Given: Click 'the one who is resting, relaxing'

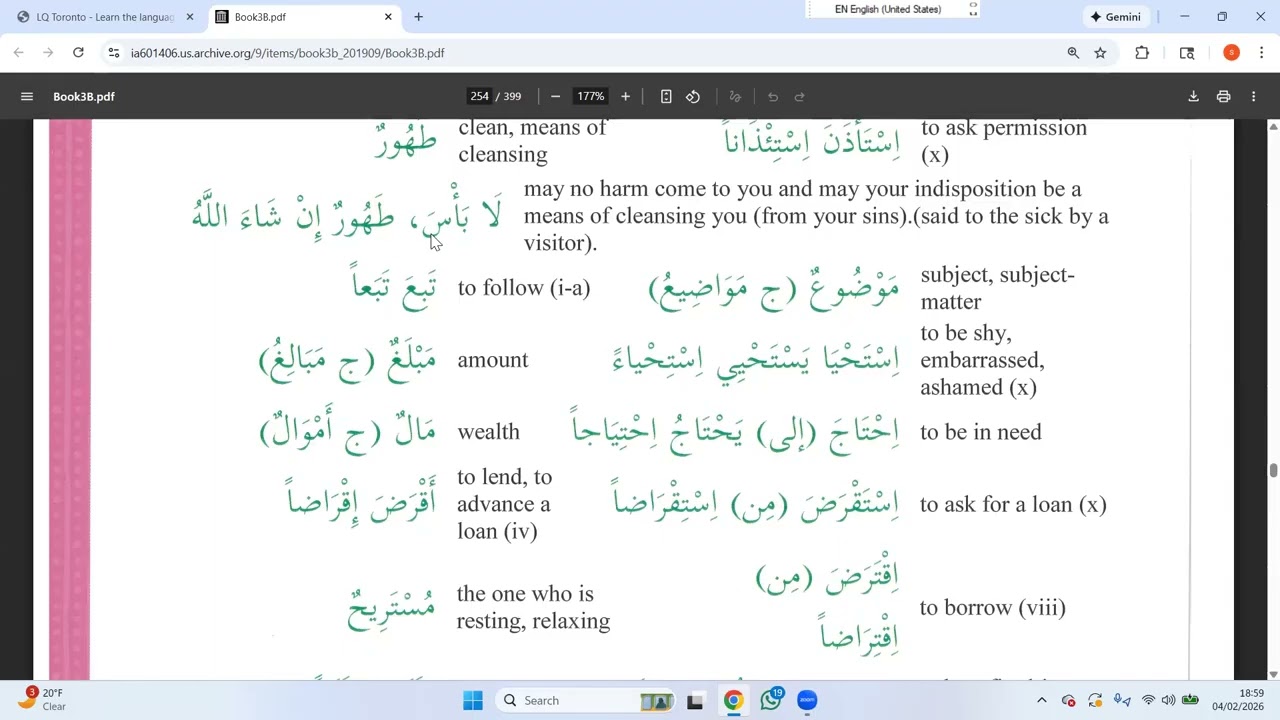Looking at the screenshot, I should click(533, 607).
